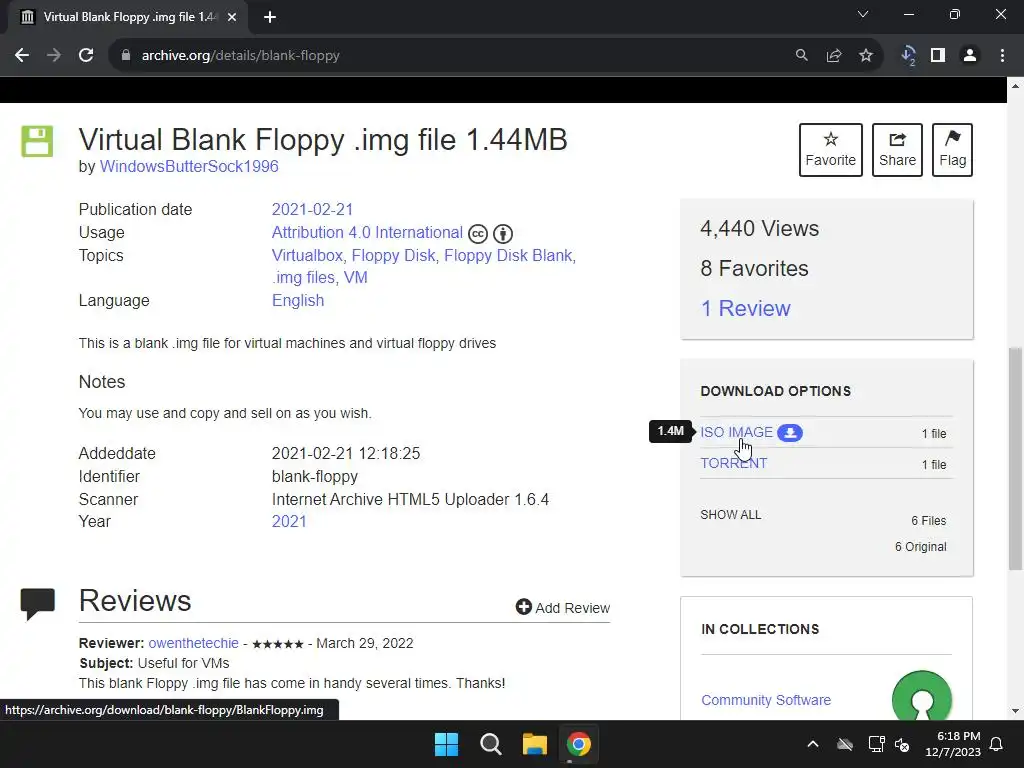
Task: Click the scrollbar up arrow
Action: 1016,86
